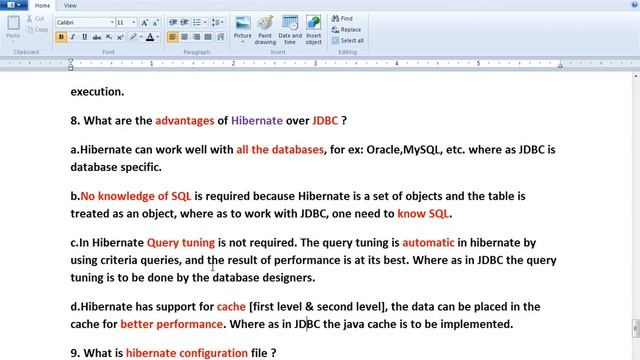
Task: Click the Copy command
Action: 37,29
